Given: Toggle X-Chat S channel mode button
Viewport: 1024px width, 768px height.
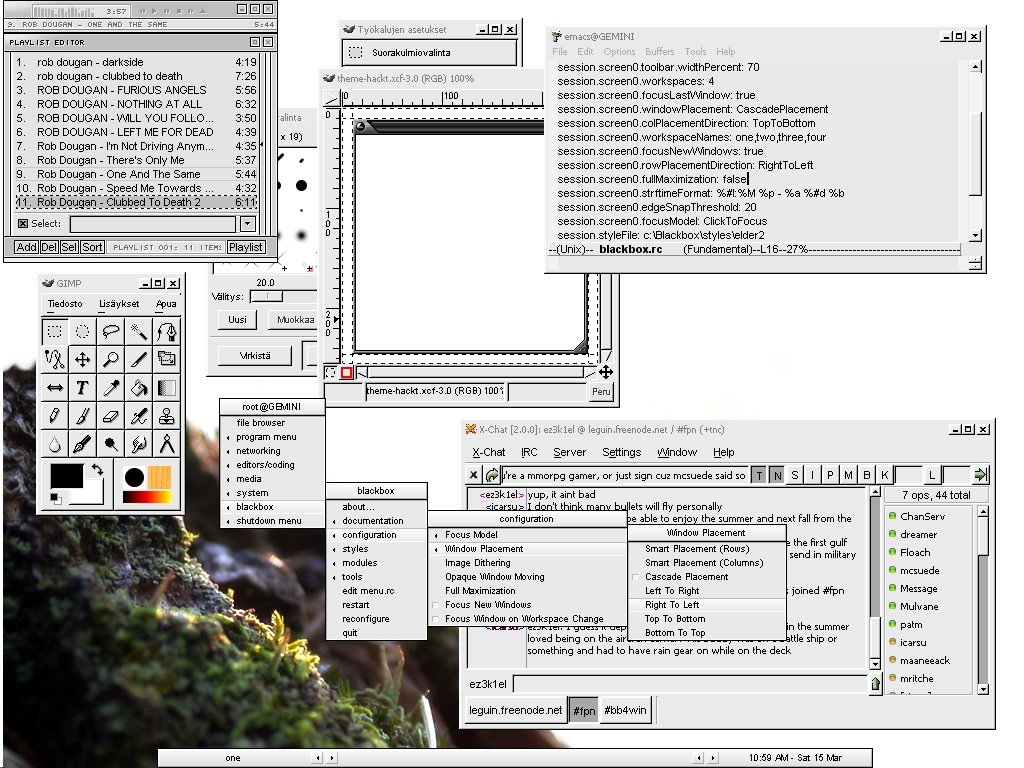Looking at the screenshot, I should (795, 475).
